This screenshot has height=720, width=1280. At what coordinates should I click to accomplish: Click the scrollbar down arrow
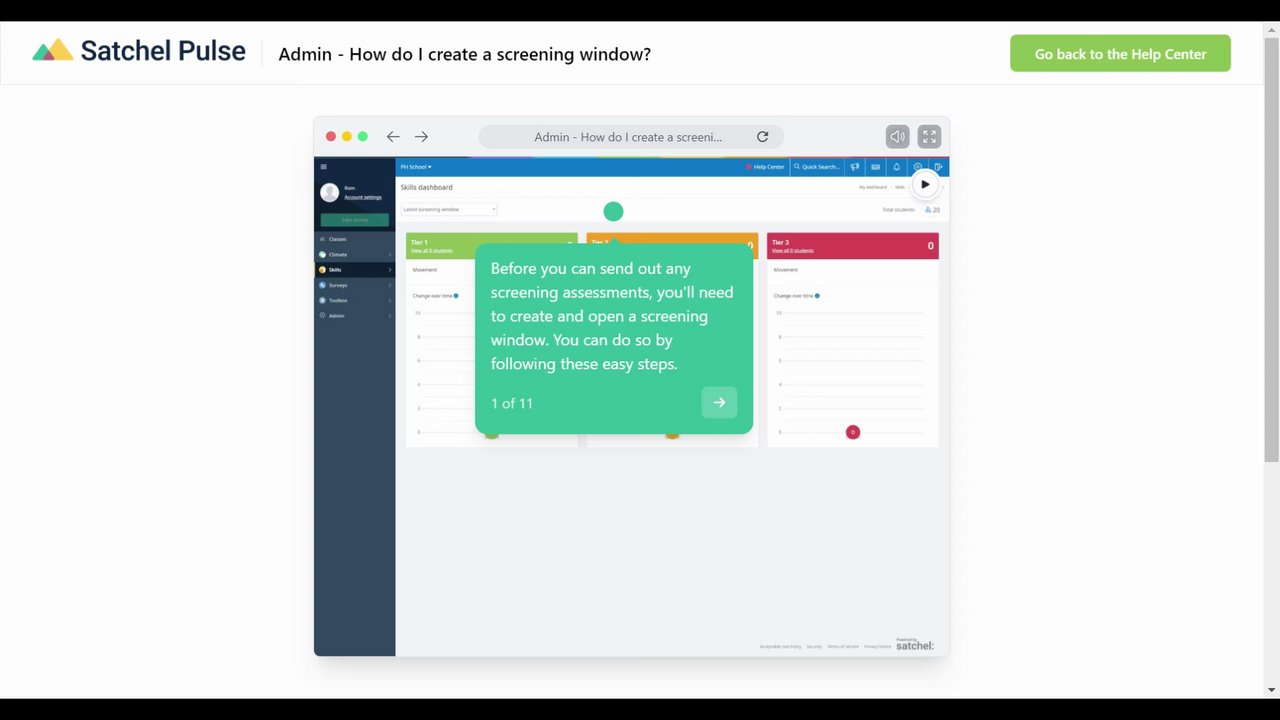1271,689
